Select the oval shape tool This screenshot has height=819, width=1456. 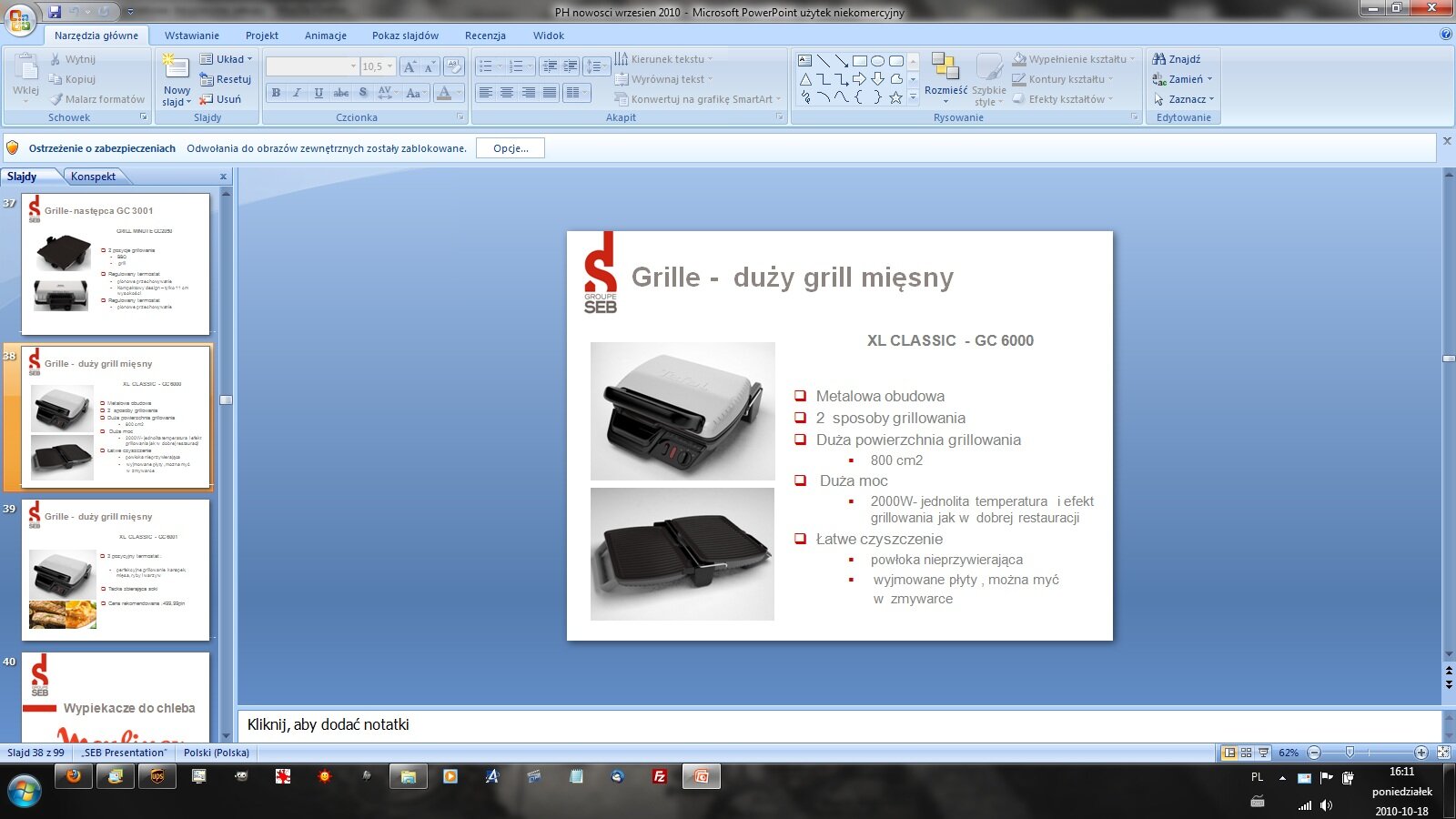pos(877,61)
